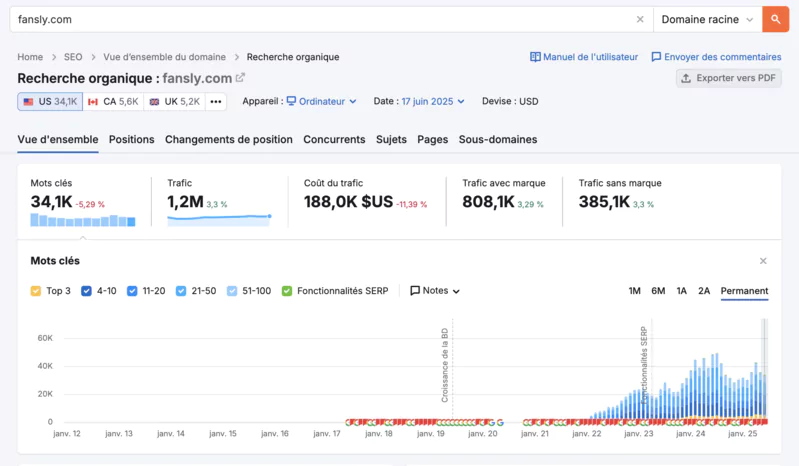The width and height of the screenshot is (799, 466).
Task: Toggle the 4-10 positions checkbox
Action: (86, 291)
